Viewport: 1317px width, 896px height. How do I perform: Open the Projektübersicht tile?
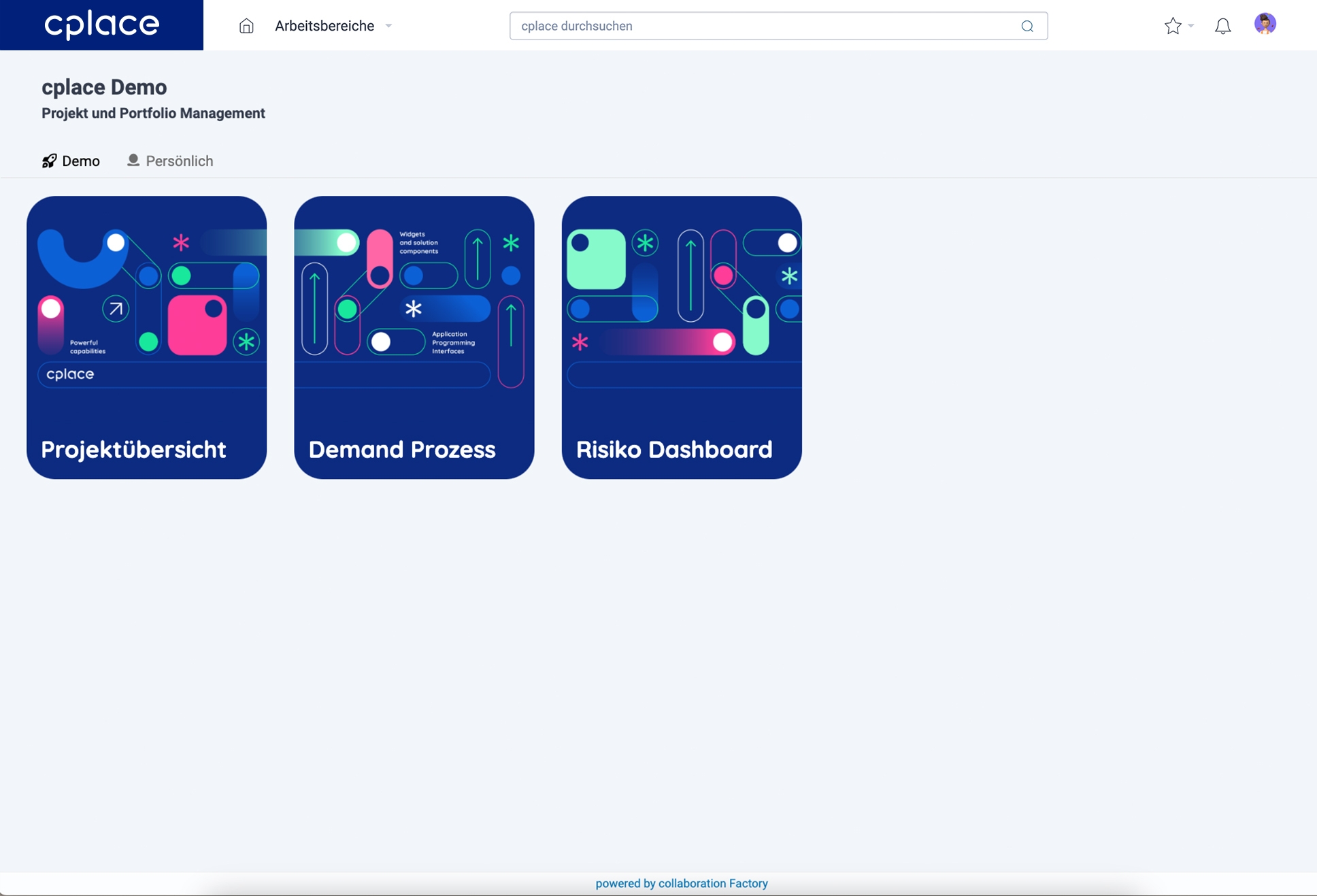pos(146,337)
